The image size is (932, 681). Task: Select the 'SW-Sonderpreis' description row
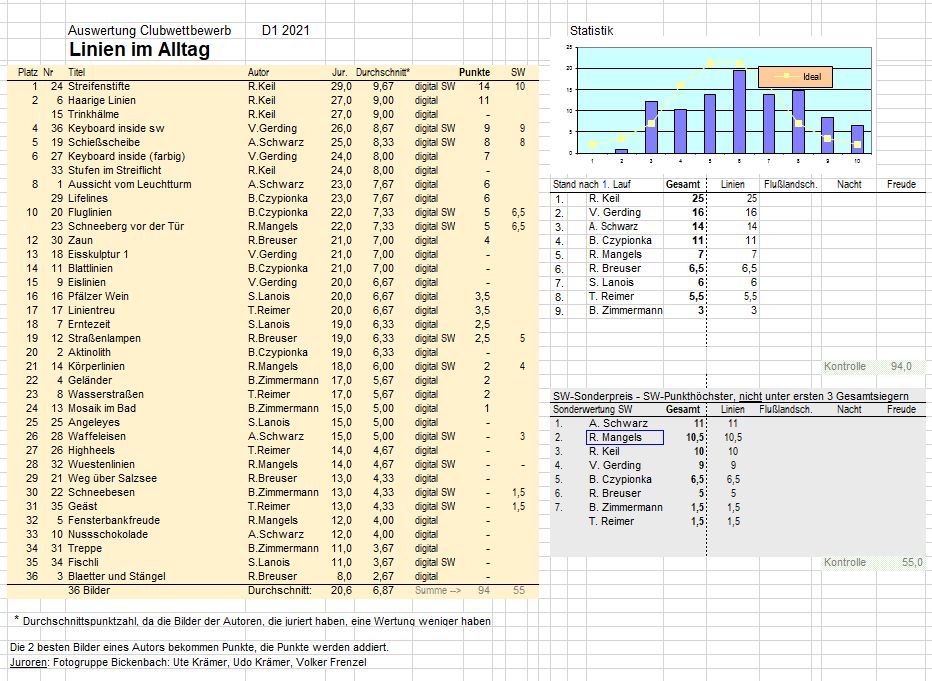731,396
